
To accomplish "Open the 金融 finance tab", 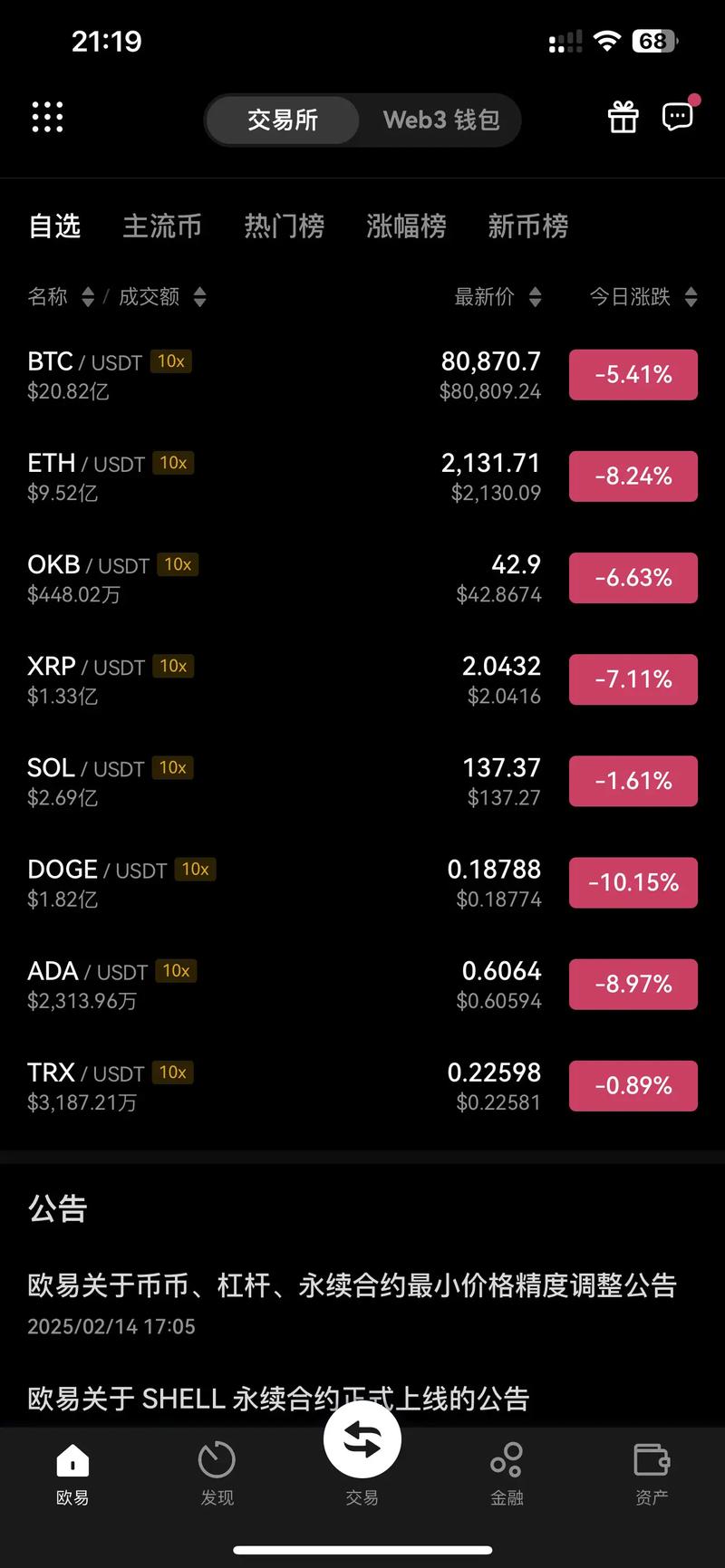I will click(507, 1474).
